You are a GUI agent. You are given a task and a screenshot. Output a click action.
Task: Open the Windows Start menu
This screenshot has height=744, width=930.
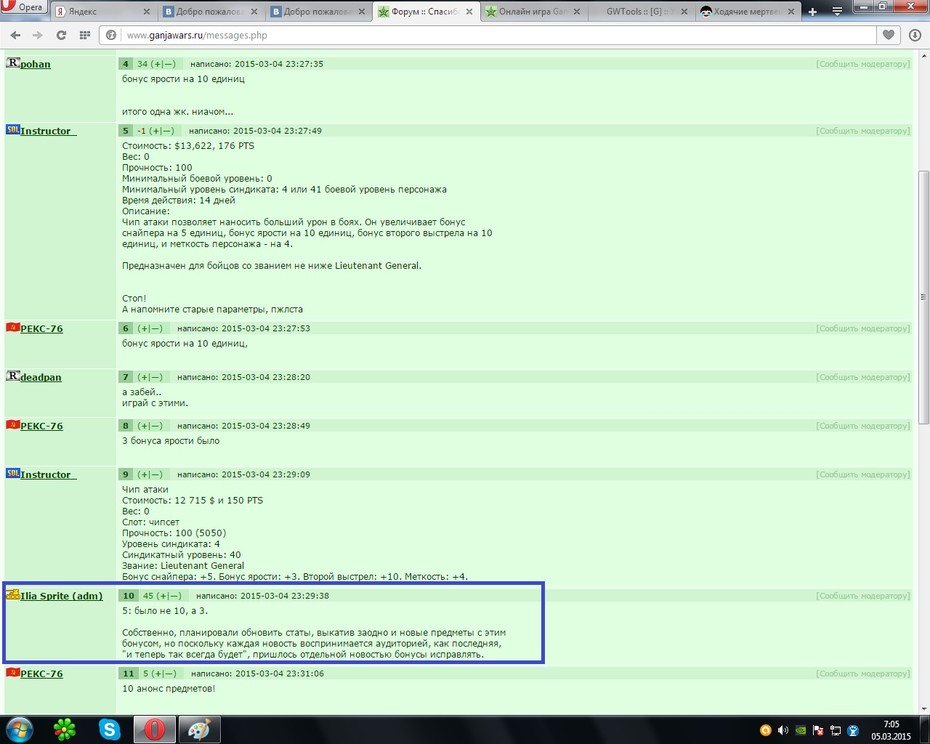coord(18,729)
